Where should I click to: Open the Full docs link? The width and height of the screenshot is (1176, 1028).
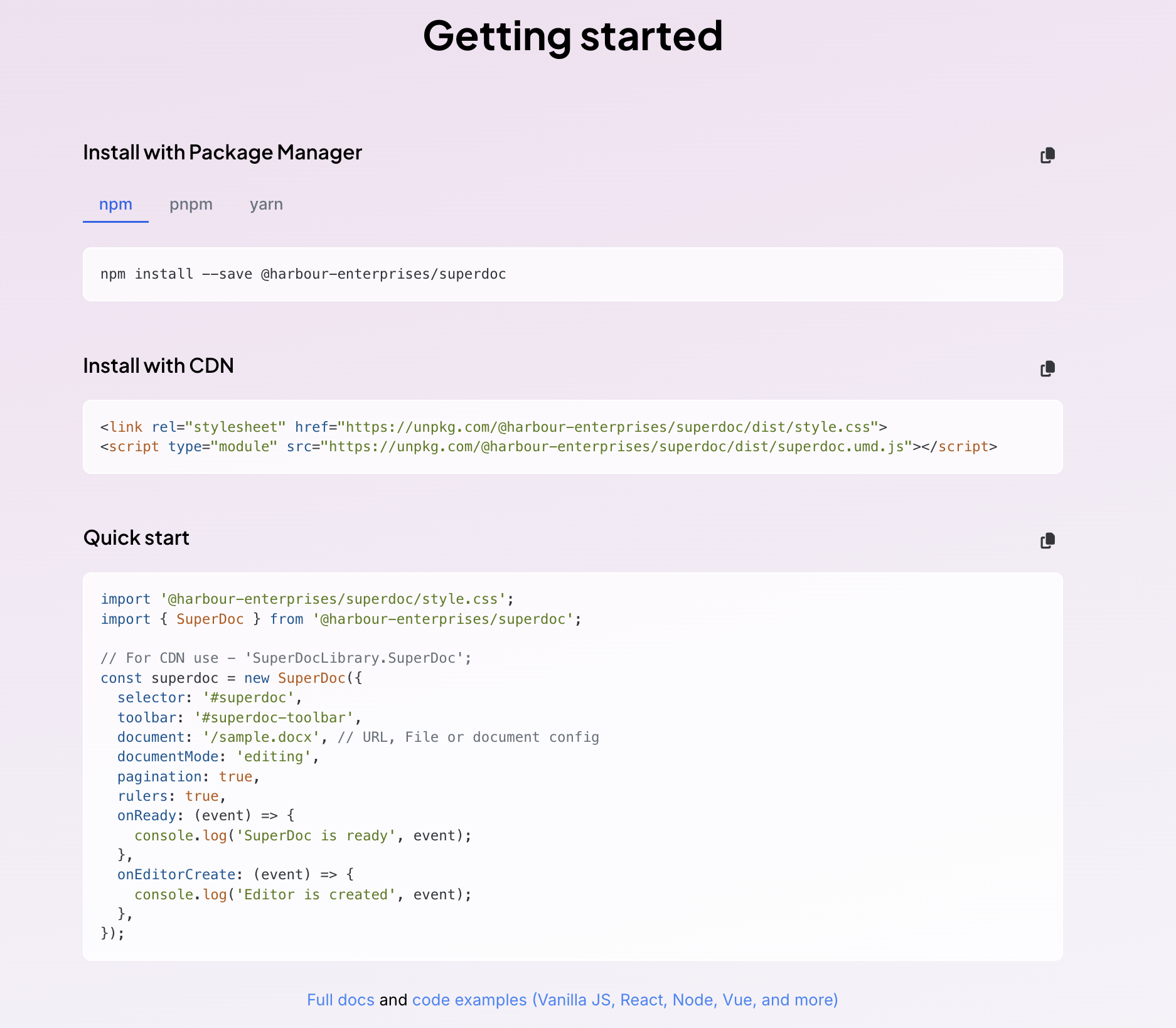[340, 1000]
